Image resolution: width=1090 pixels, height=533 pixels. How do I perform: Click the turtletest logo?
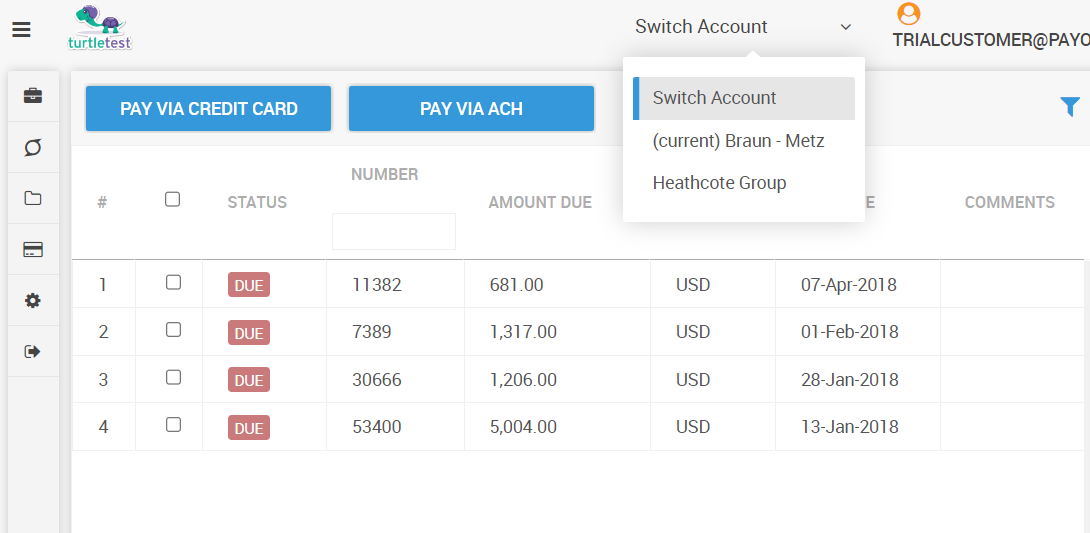100,28
